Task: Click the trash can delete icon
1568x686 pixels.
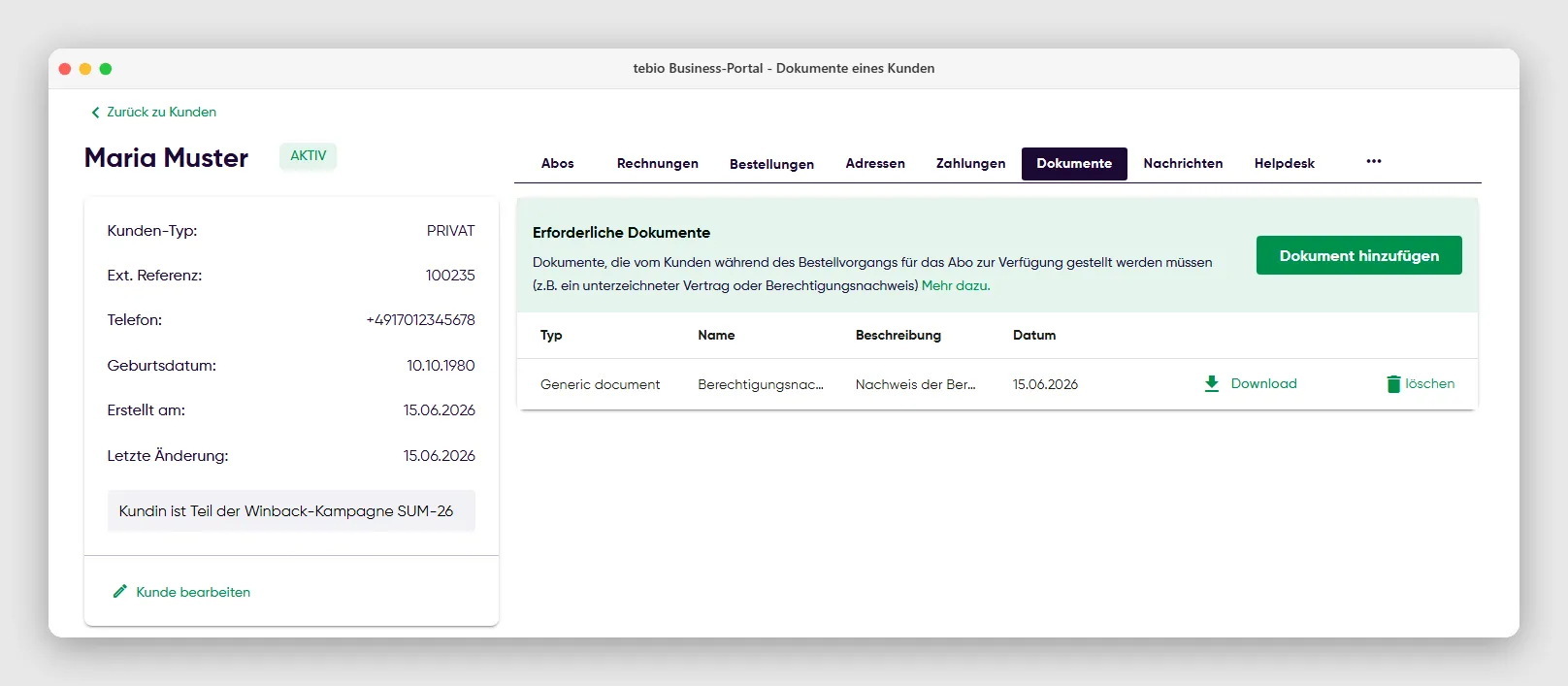Action: 1393,383
